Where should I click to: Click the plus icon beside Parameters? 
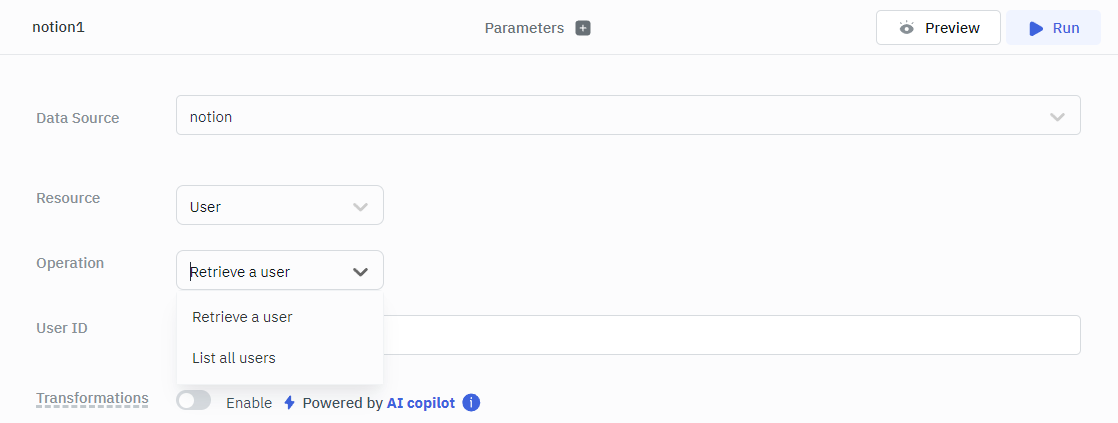(x=583, y=28)
